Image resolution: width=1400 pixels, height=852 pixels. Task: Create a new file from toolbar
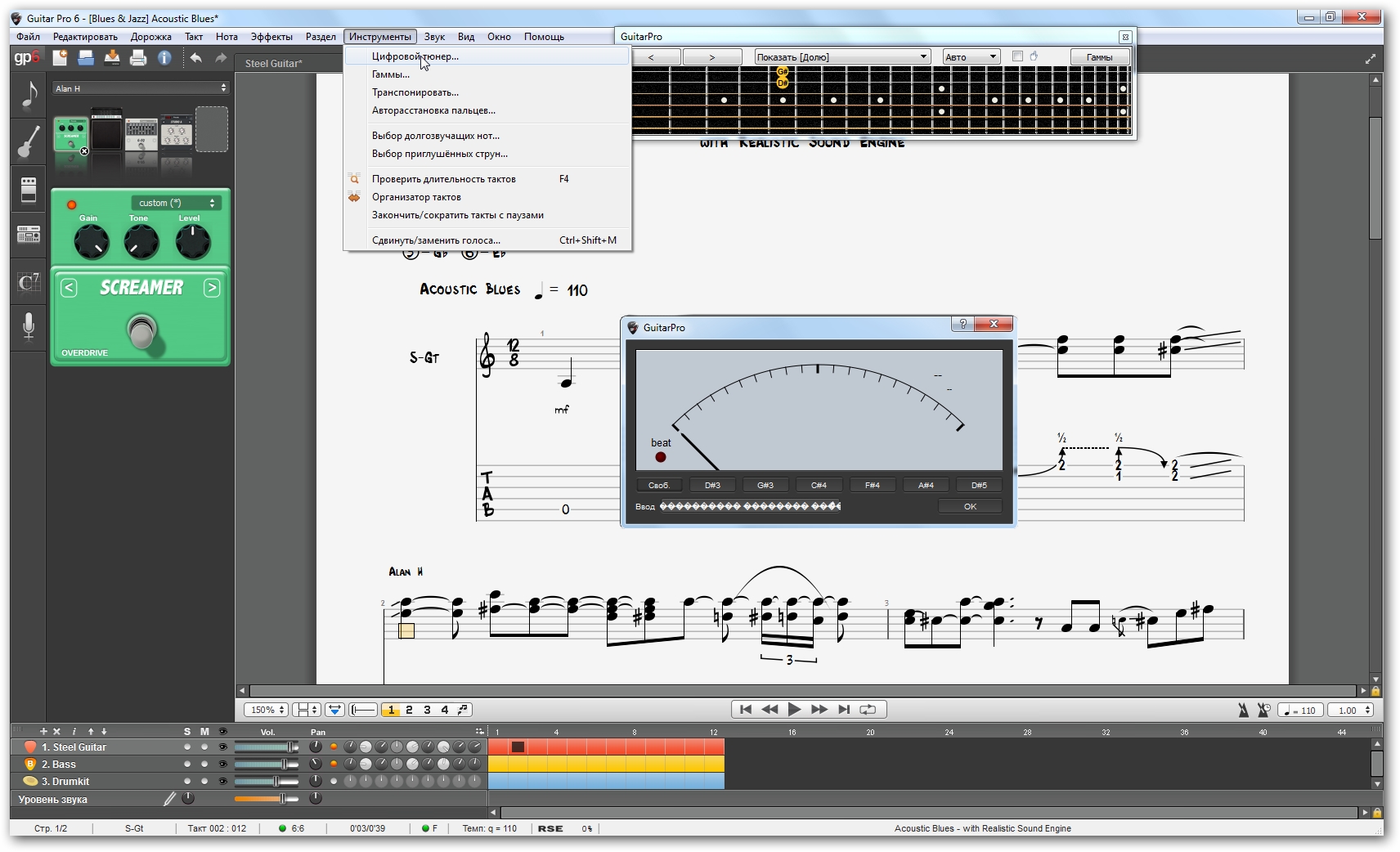(x=60, y=57)
